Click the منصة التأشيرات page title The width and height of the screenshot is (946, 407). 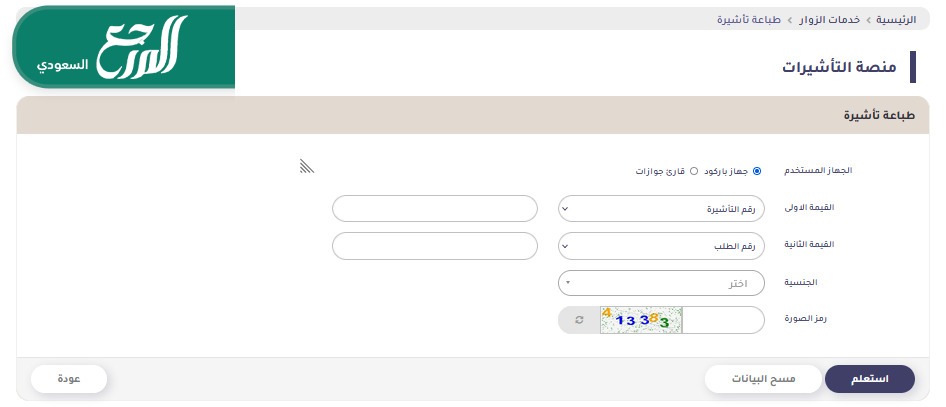838,66
